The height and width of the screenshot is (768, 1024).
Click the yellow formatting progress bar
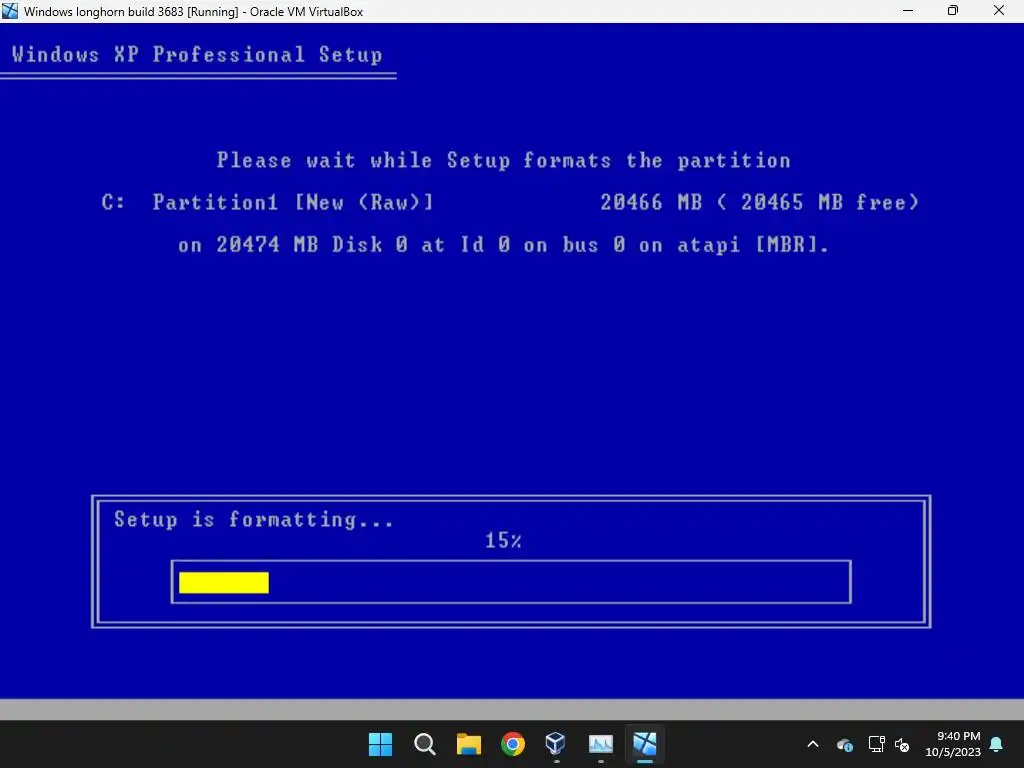click(x=224, y=583)
